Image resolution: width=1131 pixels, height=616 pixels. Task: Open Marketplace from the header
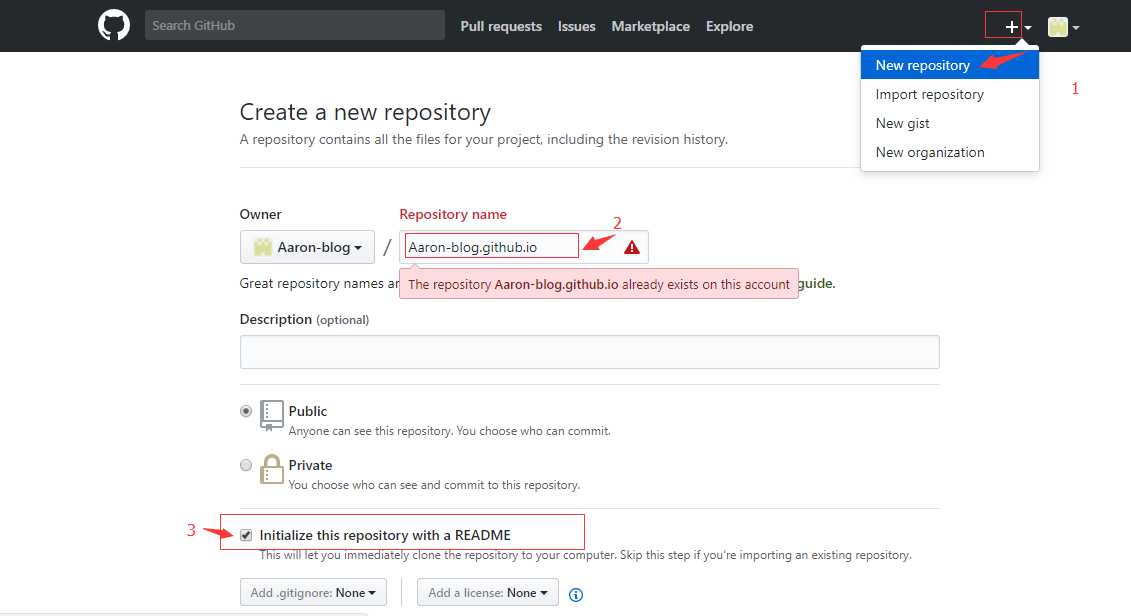(x=651, y=26)
